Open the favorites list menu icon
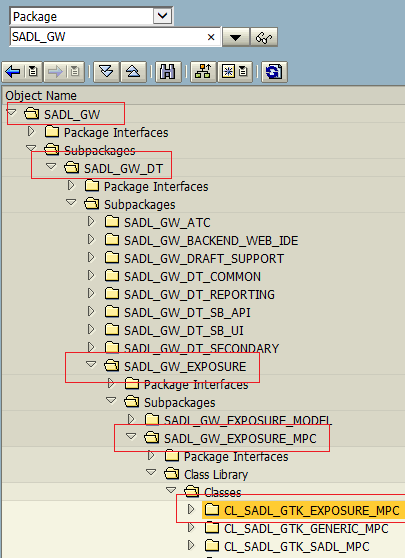This screenshot has width=405, height=558. tap(243, 72)
